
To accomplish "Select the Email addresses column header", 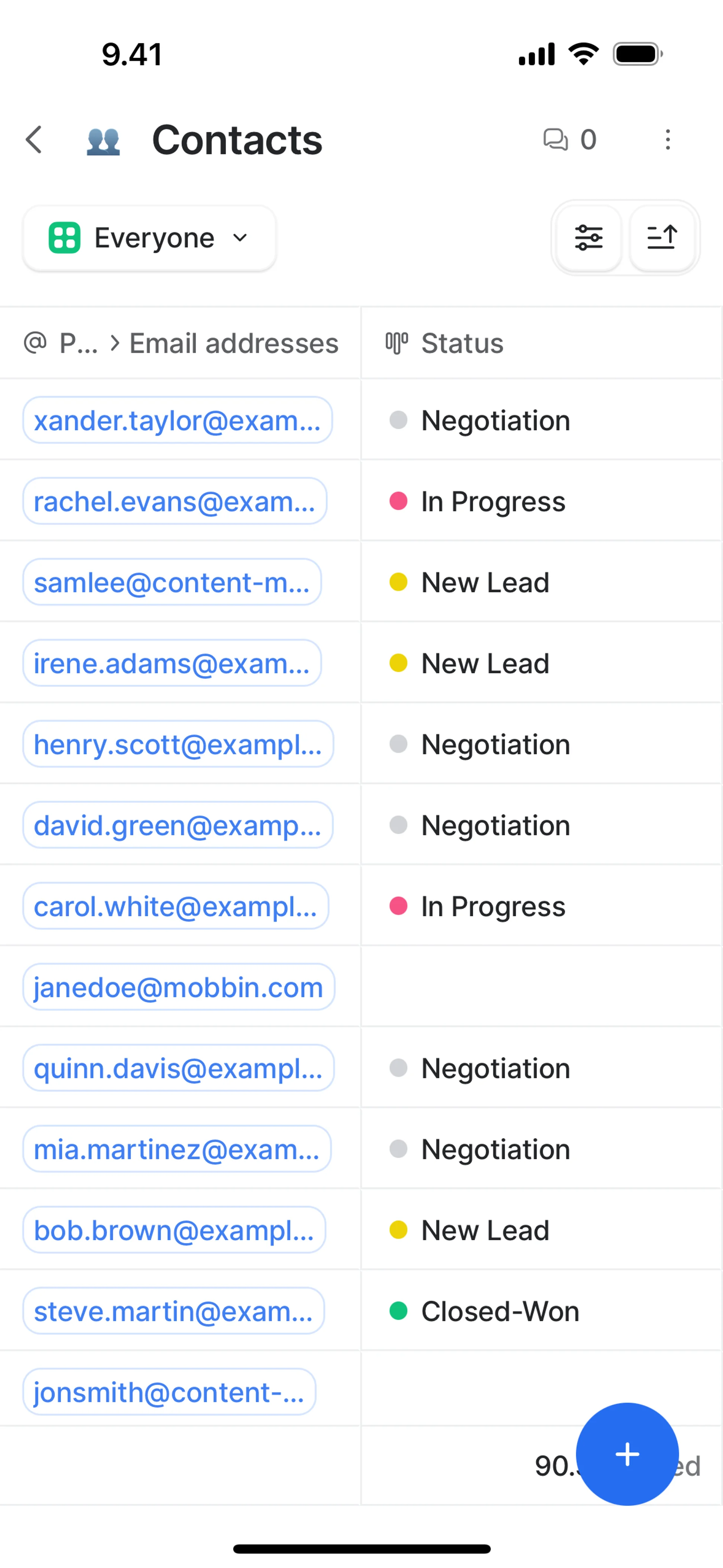I will [x=234, y=343].
